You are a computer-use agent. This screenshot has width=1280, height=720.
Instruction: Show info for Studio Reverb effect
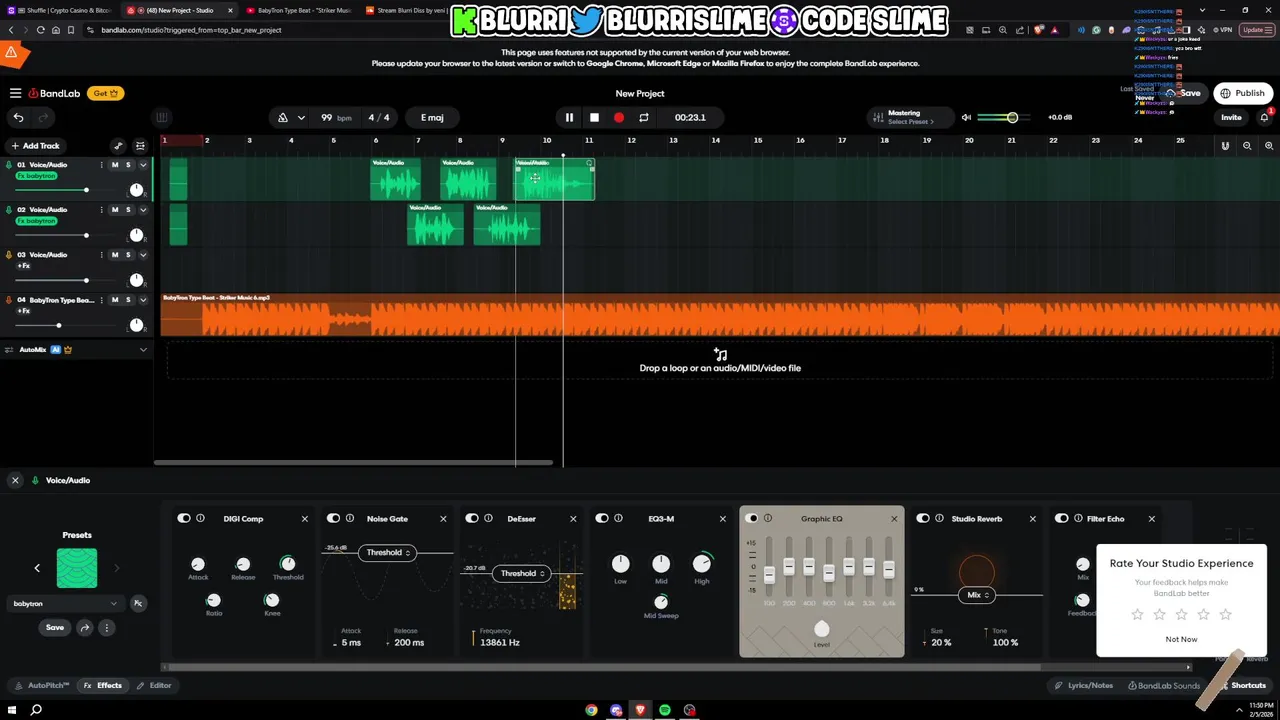(x=939, y=519)
